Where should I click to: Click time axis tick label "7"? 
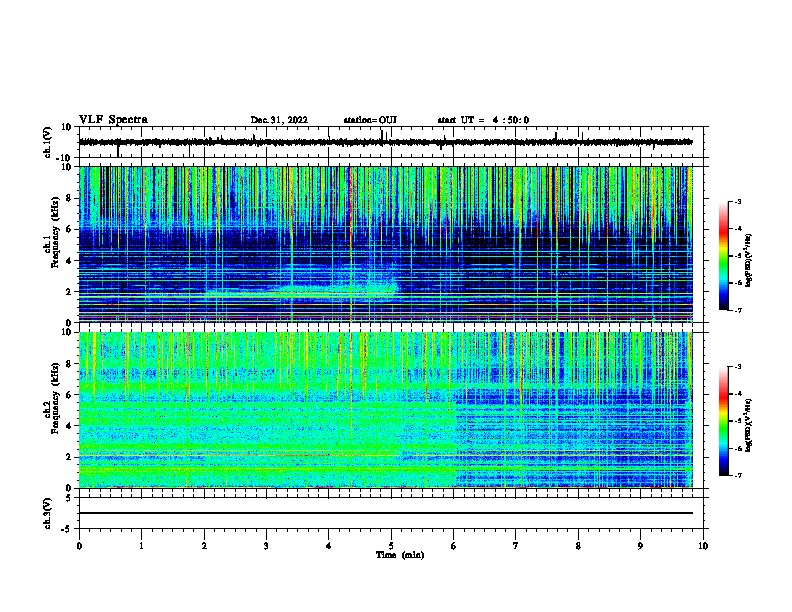[516, 546]
